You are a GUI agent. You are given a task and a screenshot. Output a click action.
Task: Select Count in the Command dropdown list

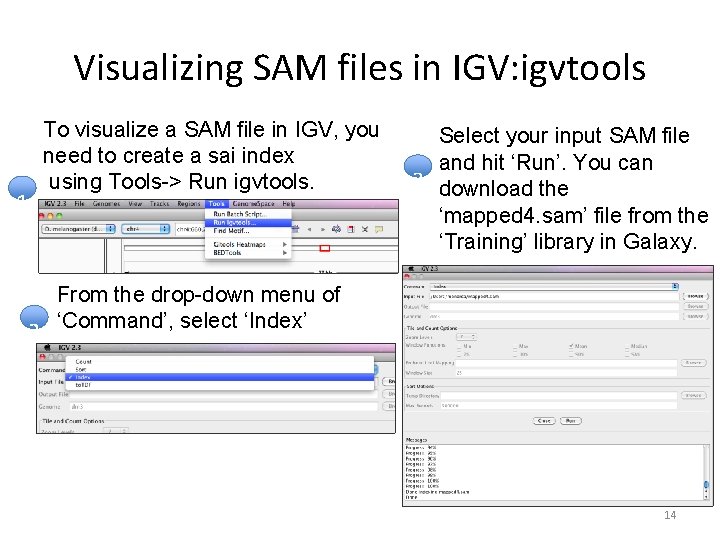point(220,362)
